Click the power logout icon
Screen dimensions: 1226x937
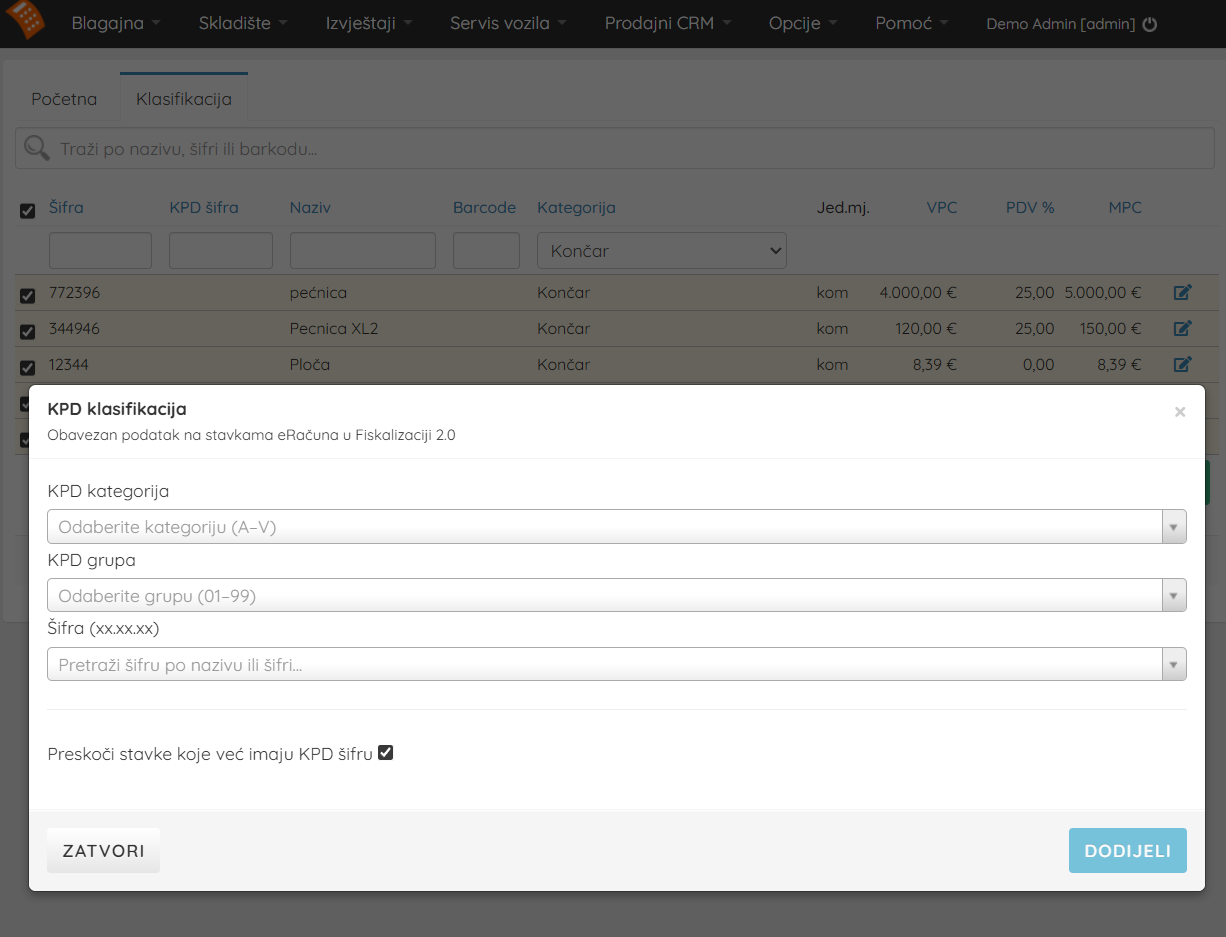click(1150, 24)
